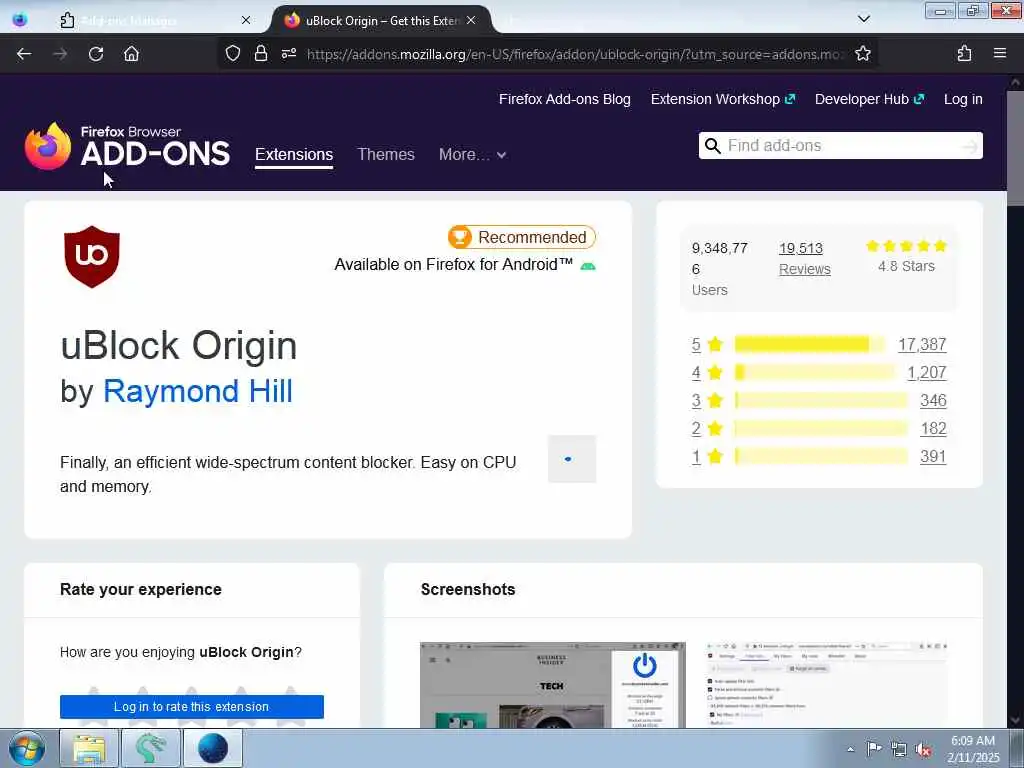Click the Log in link

pos(963,99)
